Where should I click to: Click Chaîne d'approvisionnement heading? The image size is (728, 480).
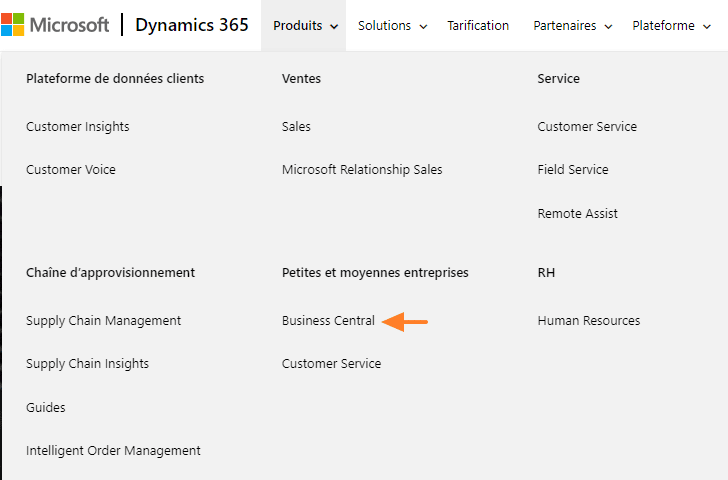(110, 273)
